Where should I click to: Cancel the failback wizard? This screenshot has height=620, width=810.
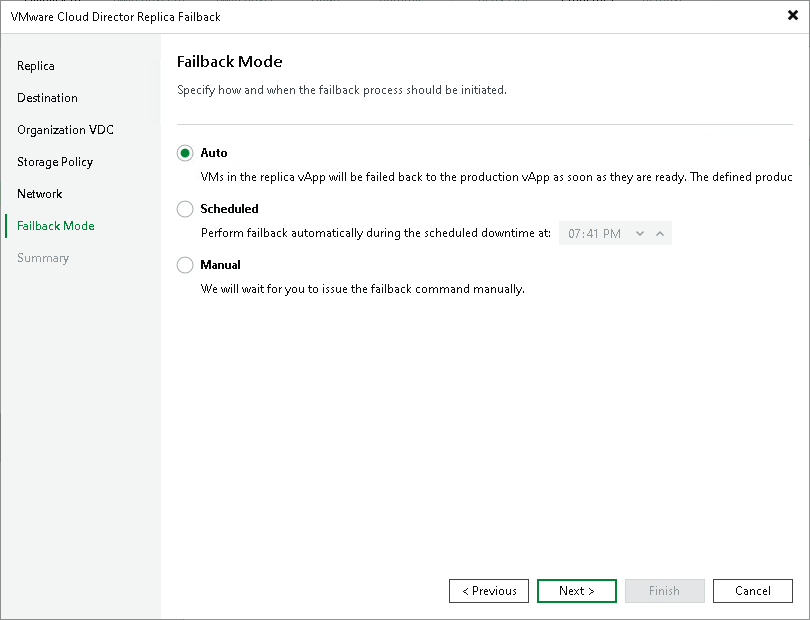(753, 591)
